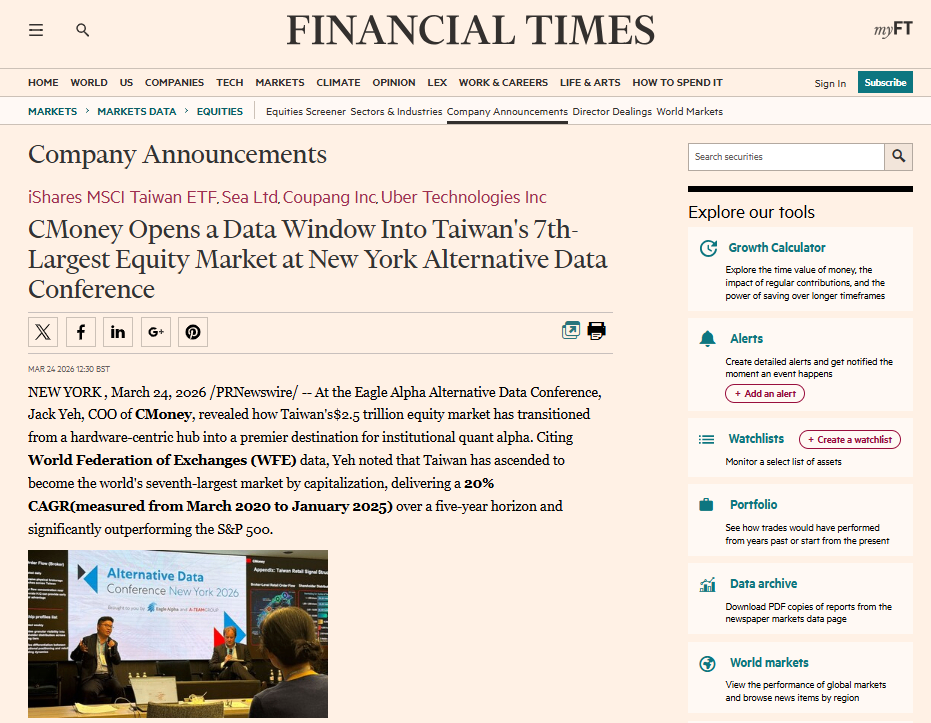The height and width of the screenshot is (723, 931).
Task: Open World markets tool link
Action: (769, 662)
